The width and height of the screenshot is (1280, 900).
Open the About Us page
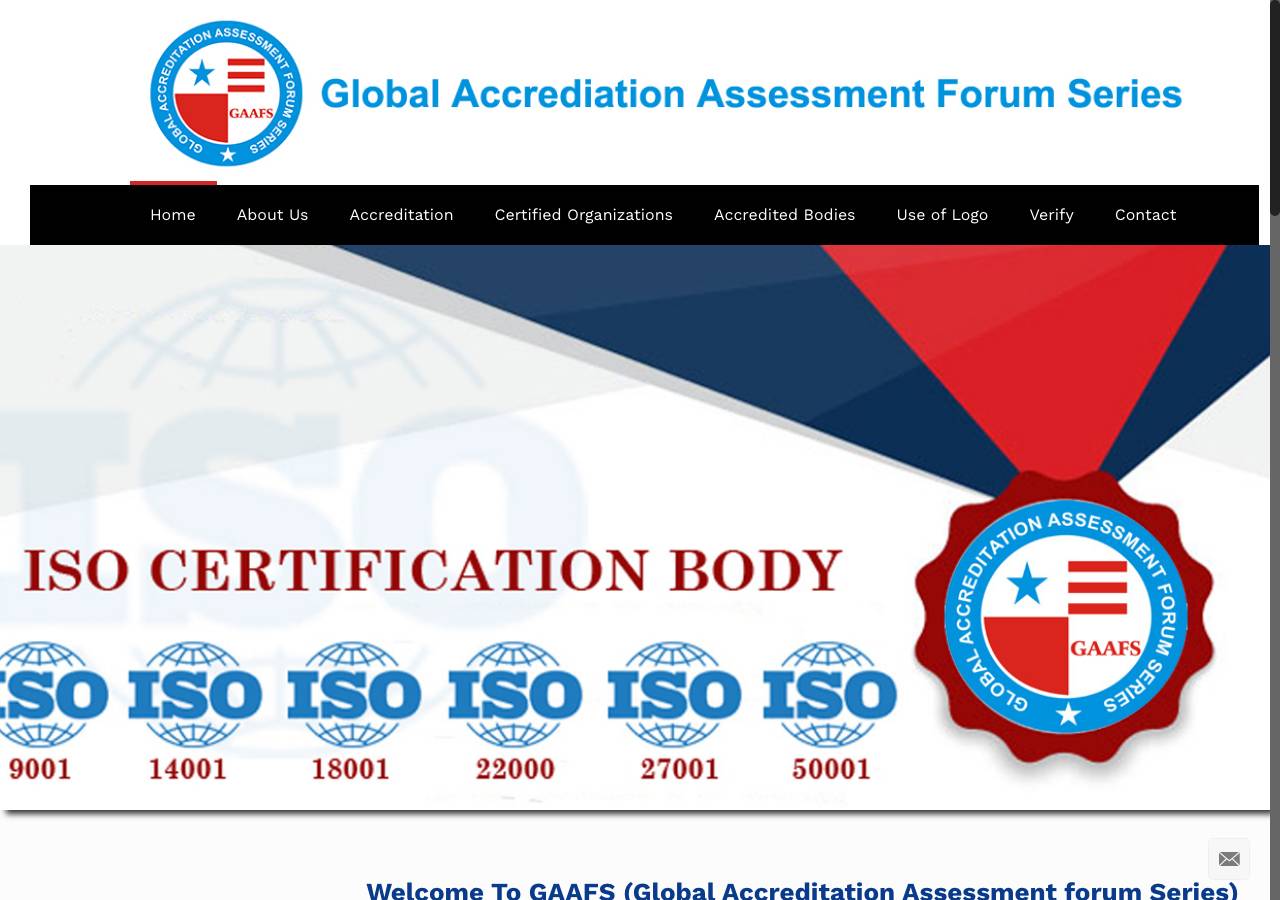(x=272, y=215)
